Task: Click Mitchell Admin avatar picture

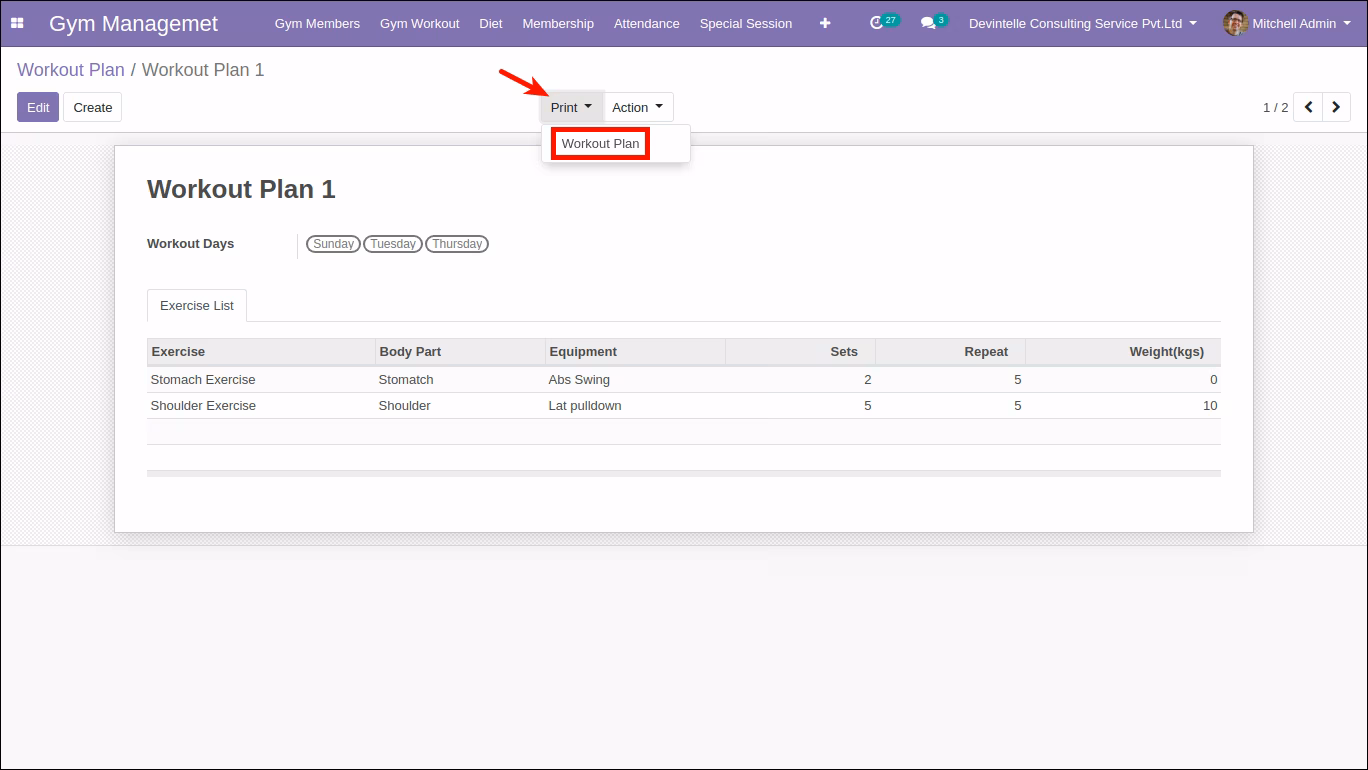Action: pos(1235,23)
